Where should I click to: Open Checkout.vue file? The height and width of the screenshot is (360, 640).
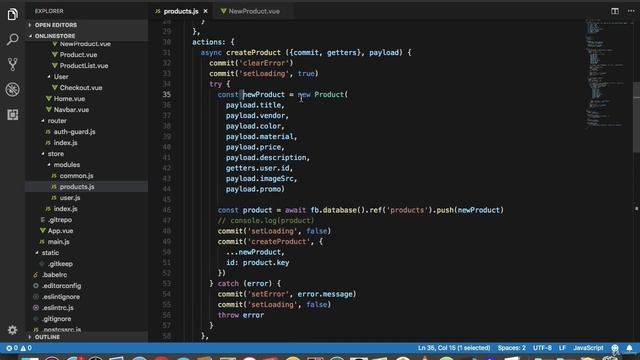pos(81,88)
